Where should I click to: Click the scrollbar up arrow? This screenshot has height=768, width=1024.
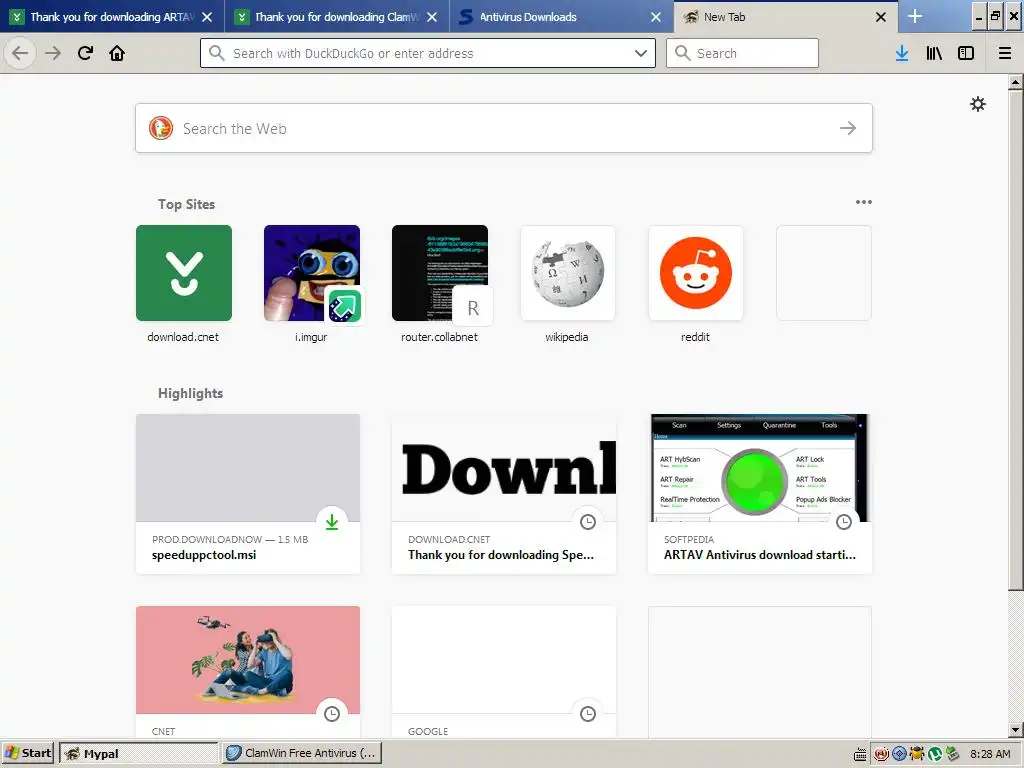click(x=1016, y=82)
